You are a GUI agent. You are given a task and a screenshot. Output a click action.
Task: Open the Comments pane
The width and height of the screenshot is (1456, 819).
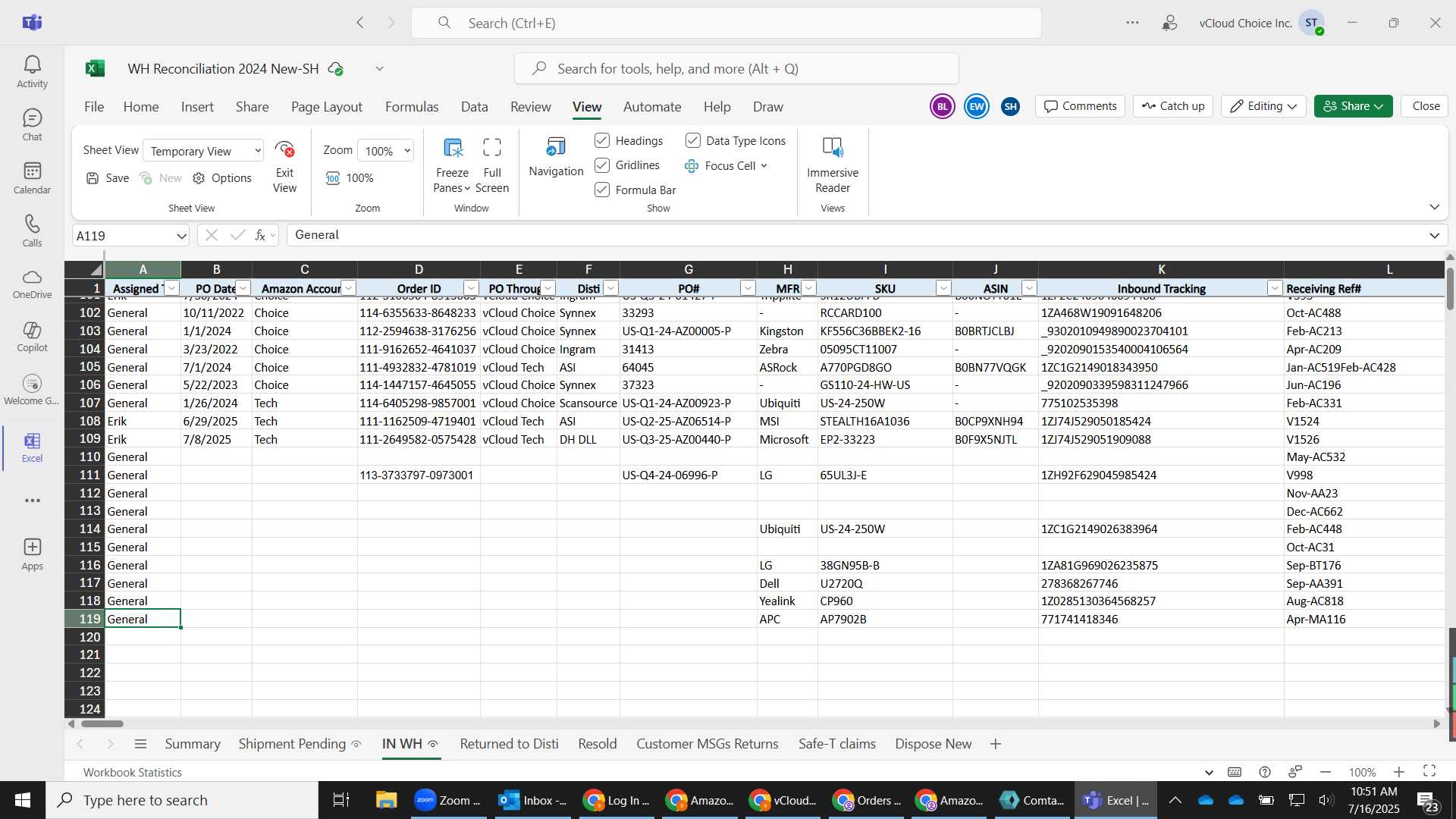pyautogui.click(x=1080, y=106)
